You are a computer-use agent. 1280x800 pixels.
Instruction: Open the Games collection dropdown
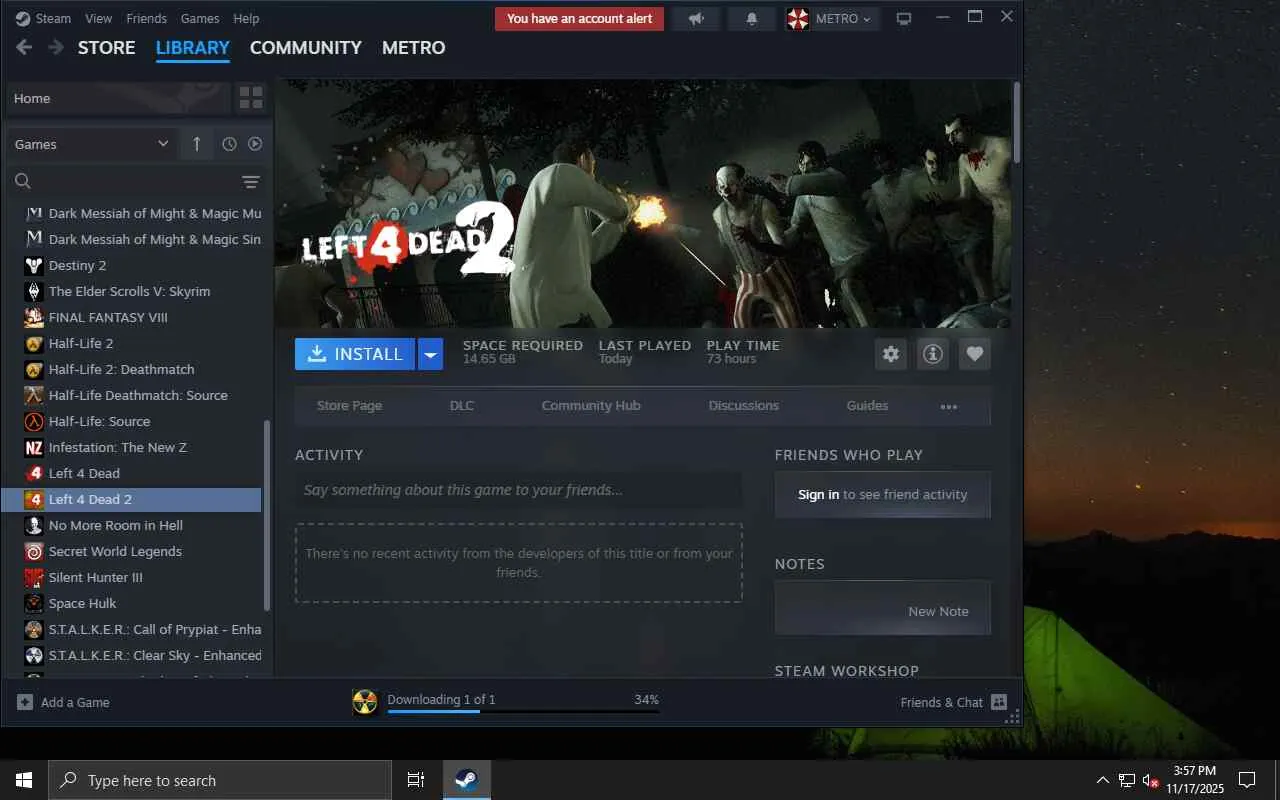coord(92,144)
